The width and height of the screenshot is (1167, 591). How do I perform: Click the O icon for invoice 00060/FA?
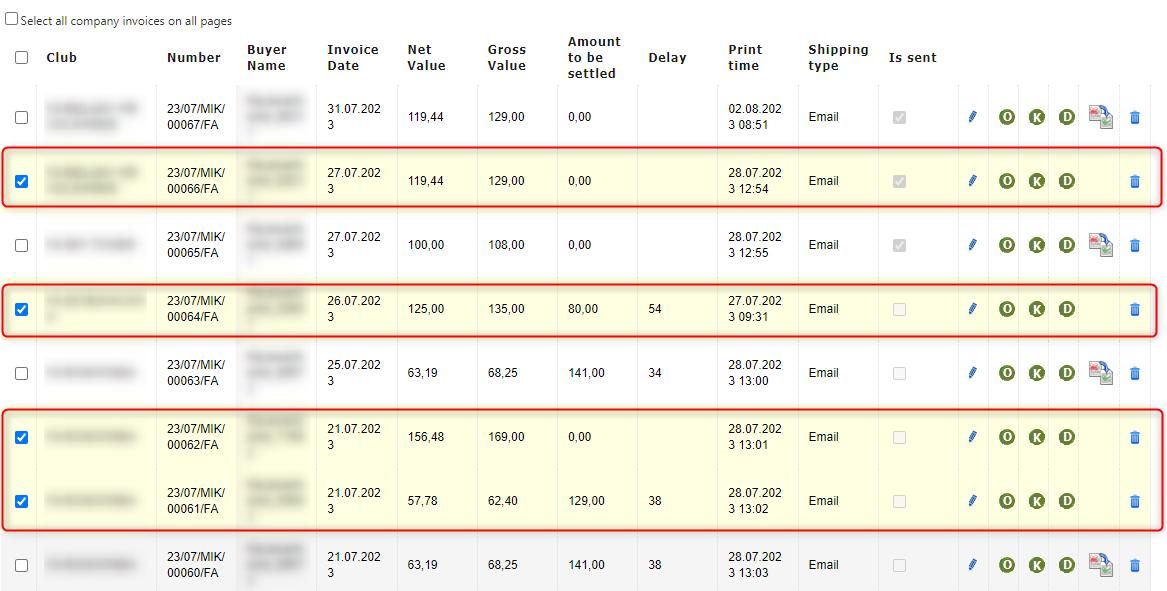click(1007, 565)
